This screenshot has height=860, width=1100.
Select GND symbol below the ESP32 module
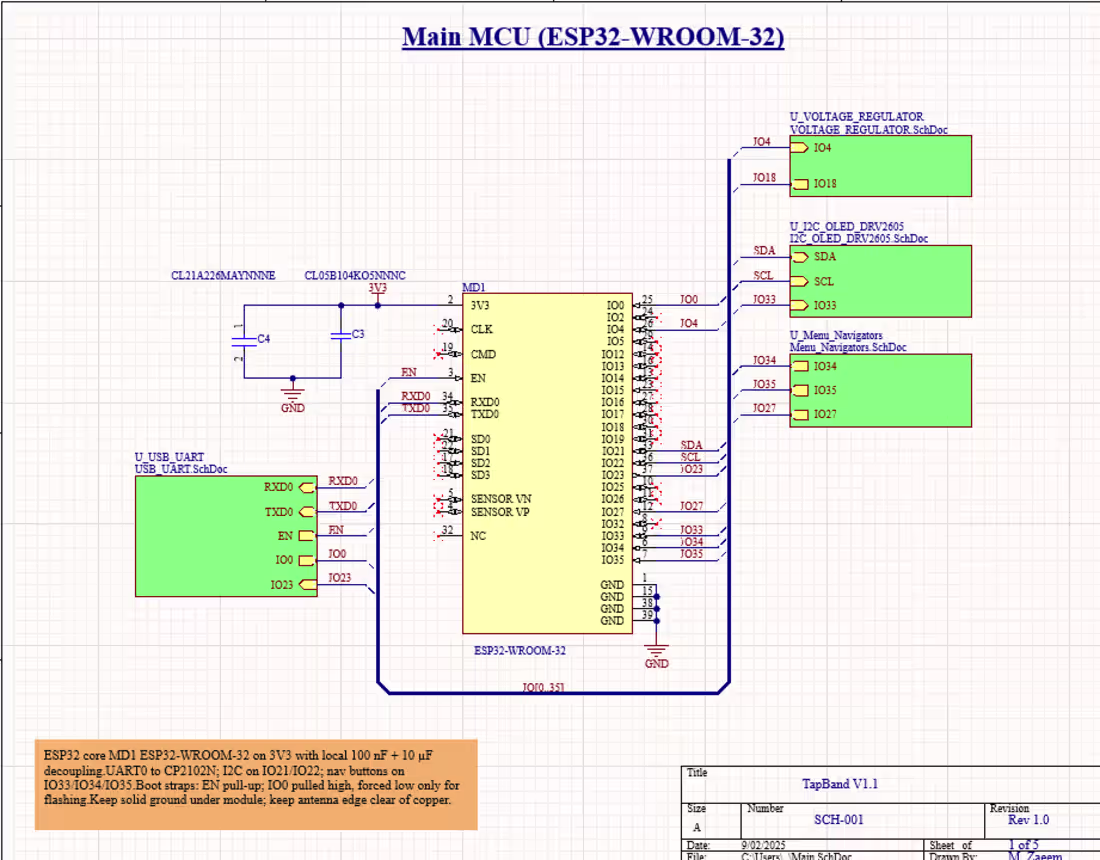[x=657, y=652]
